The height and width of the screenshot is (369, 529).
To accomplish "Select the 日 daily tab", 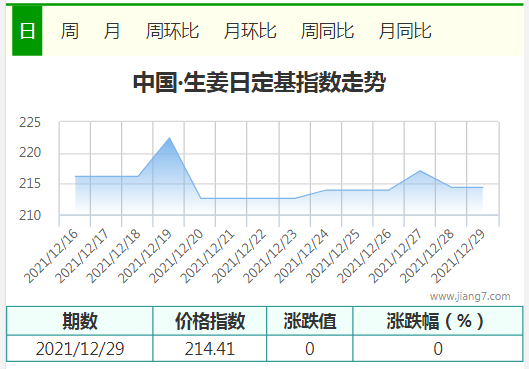I will click(x=27, y=31).
